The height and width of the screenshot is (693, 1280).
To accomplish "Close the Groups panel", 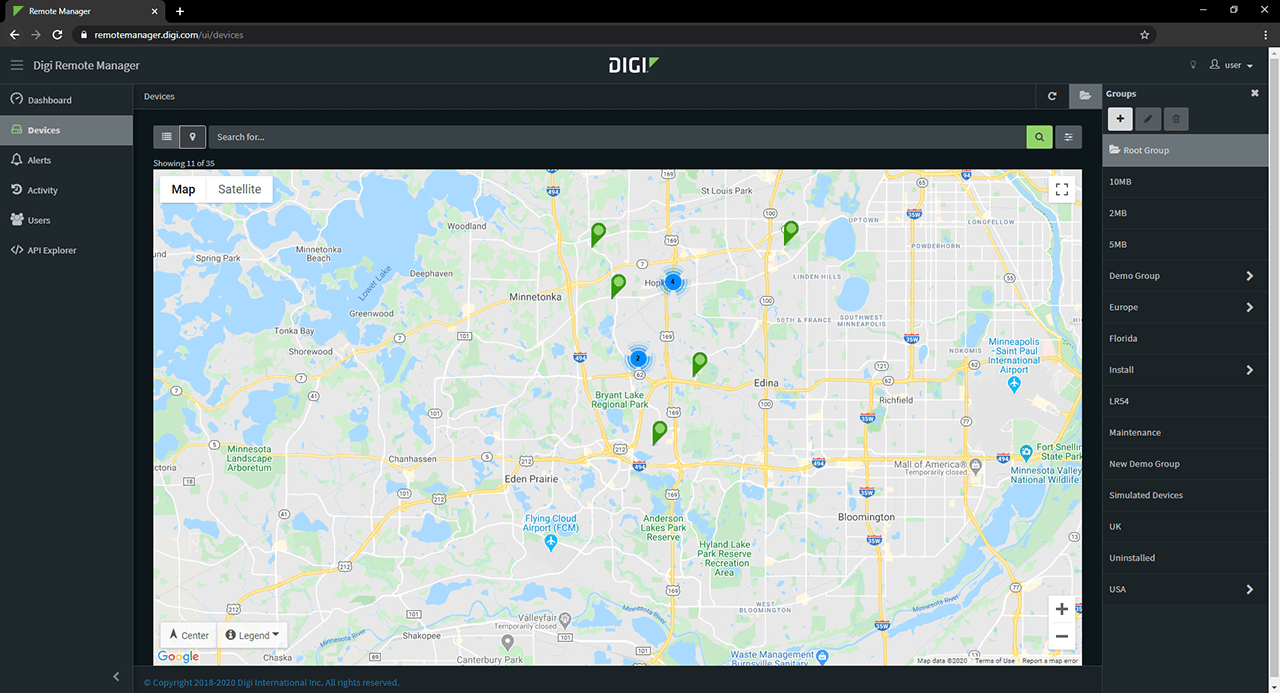I will 1255,93.
